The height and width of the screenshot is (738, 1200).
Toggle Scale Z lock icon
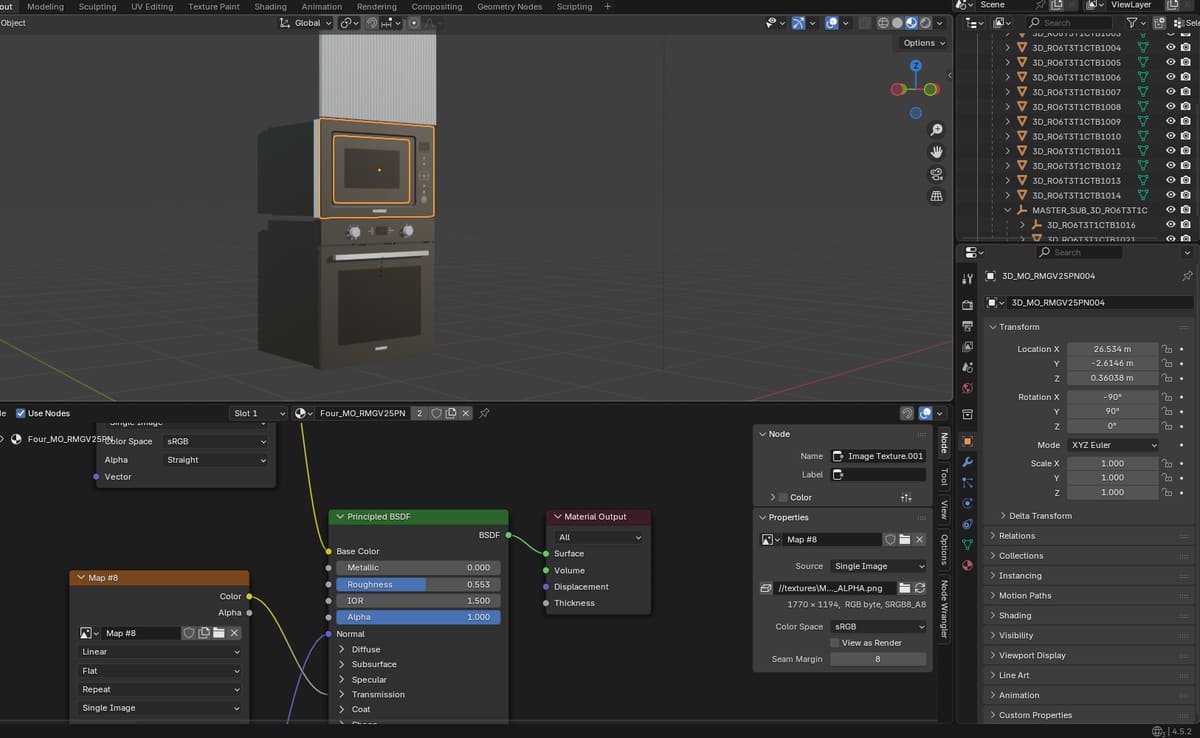[x=1166, y=492]
